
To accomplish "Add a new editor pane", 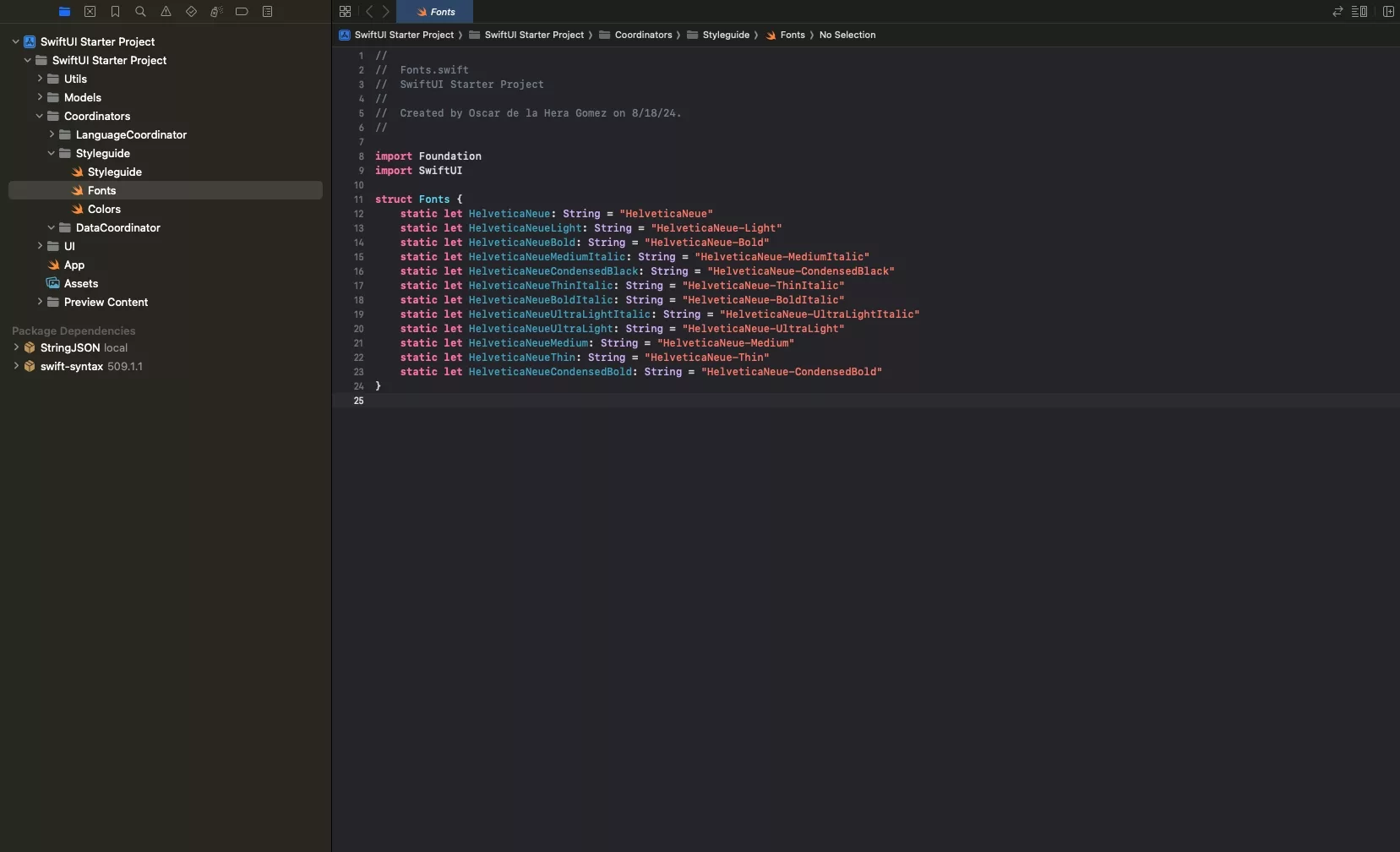I will click(1388, 12).
